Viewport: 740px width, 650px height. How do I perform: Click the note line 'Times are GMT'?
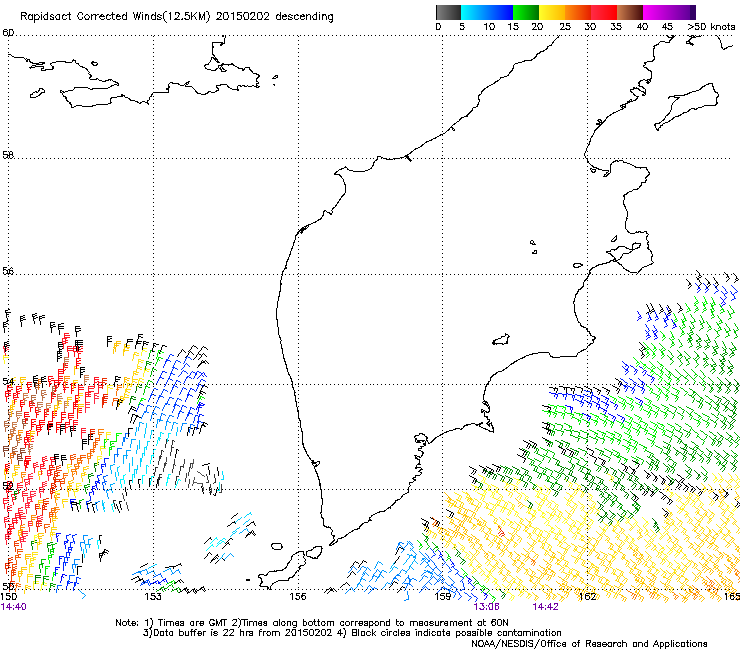pos(193,623)
